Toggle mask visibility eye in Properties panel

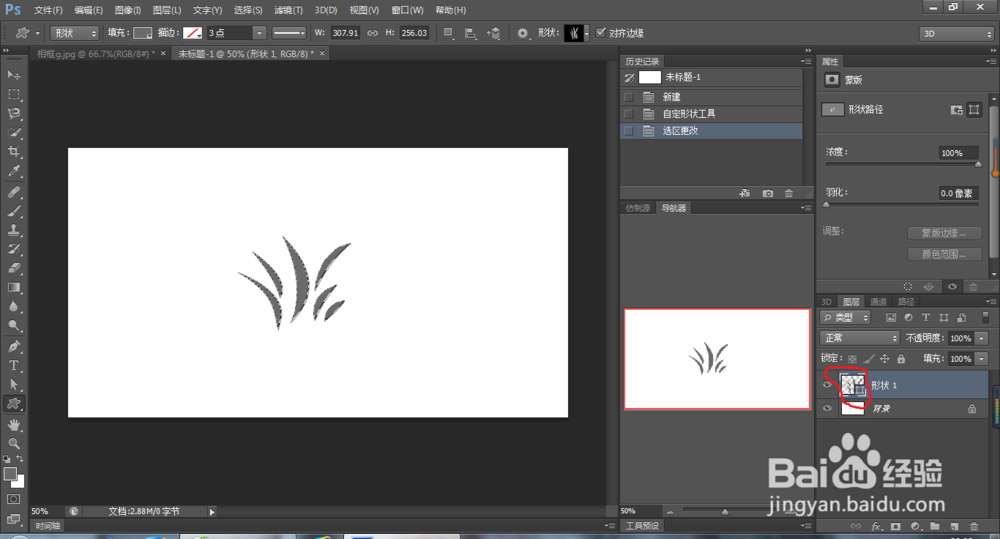(x=952, y=286)
